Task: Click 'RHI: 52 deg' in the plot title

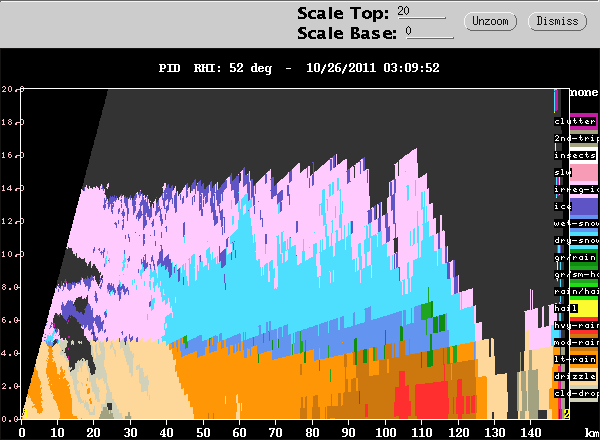Action: coord(233,68)
